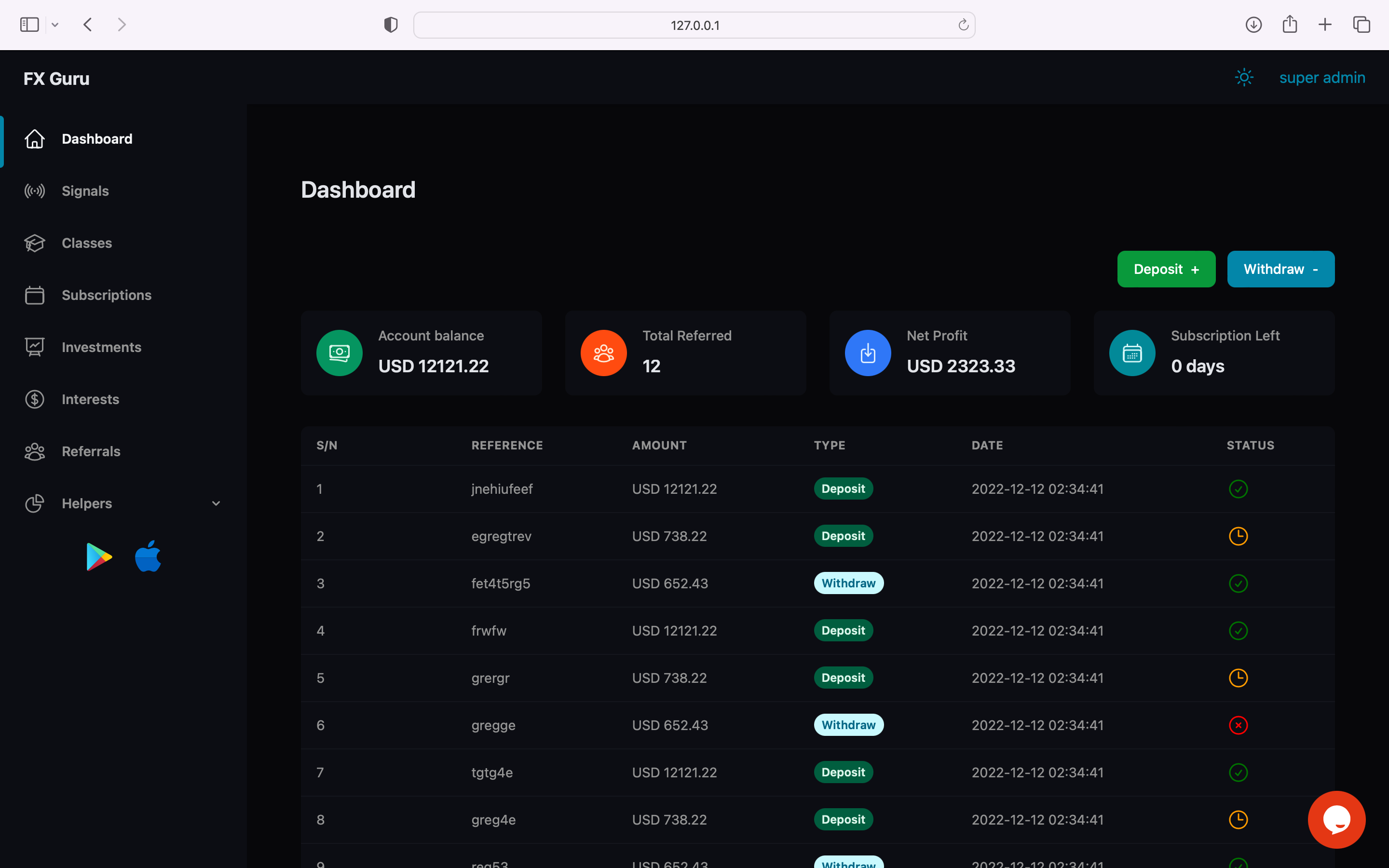
Task: Toggle the browser sidebar panel
Action: [29, 25]
